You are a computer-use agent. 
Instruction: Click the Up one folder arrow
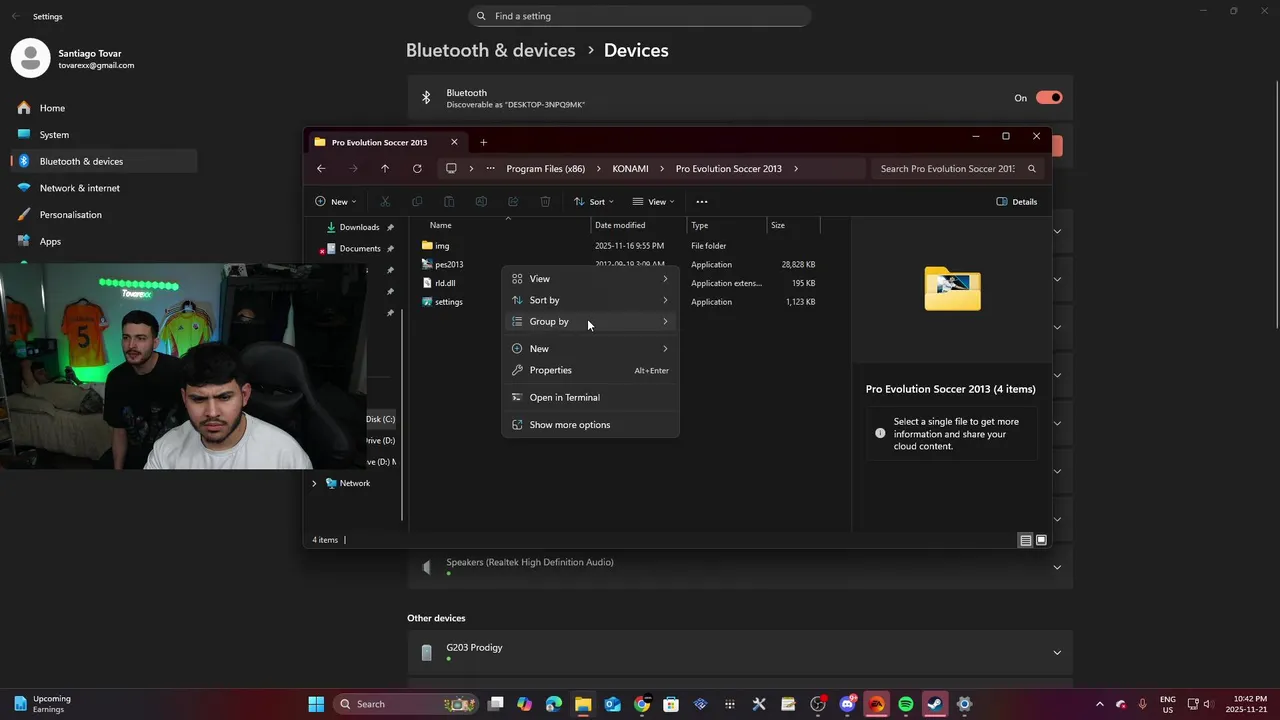[385, 169]
